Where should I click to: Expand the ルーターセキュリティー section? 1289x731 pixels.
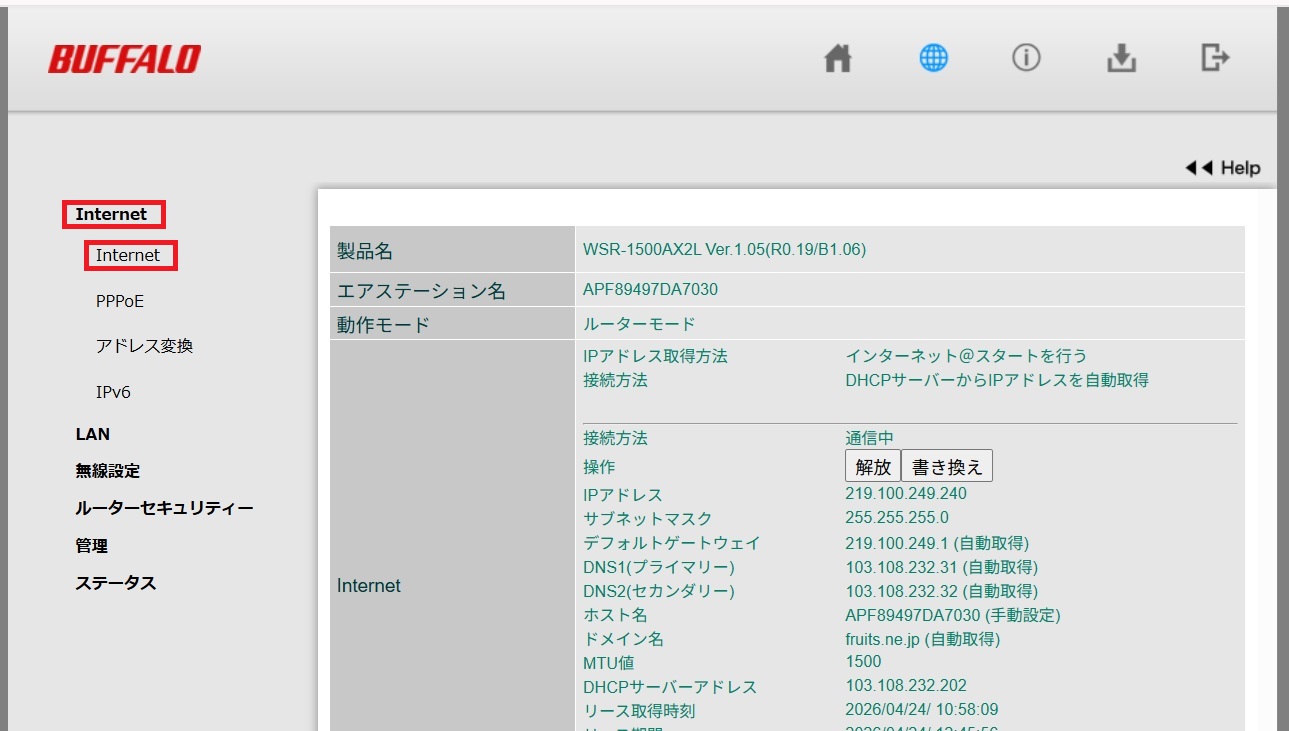pos(164,508)
